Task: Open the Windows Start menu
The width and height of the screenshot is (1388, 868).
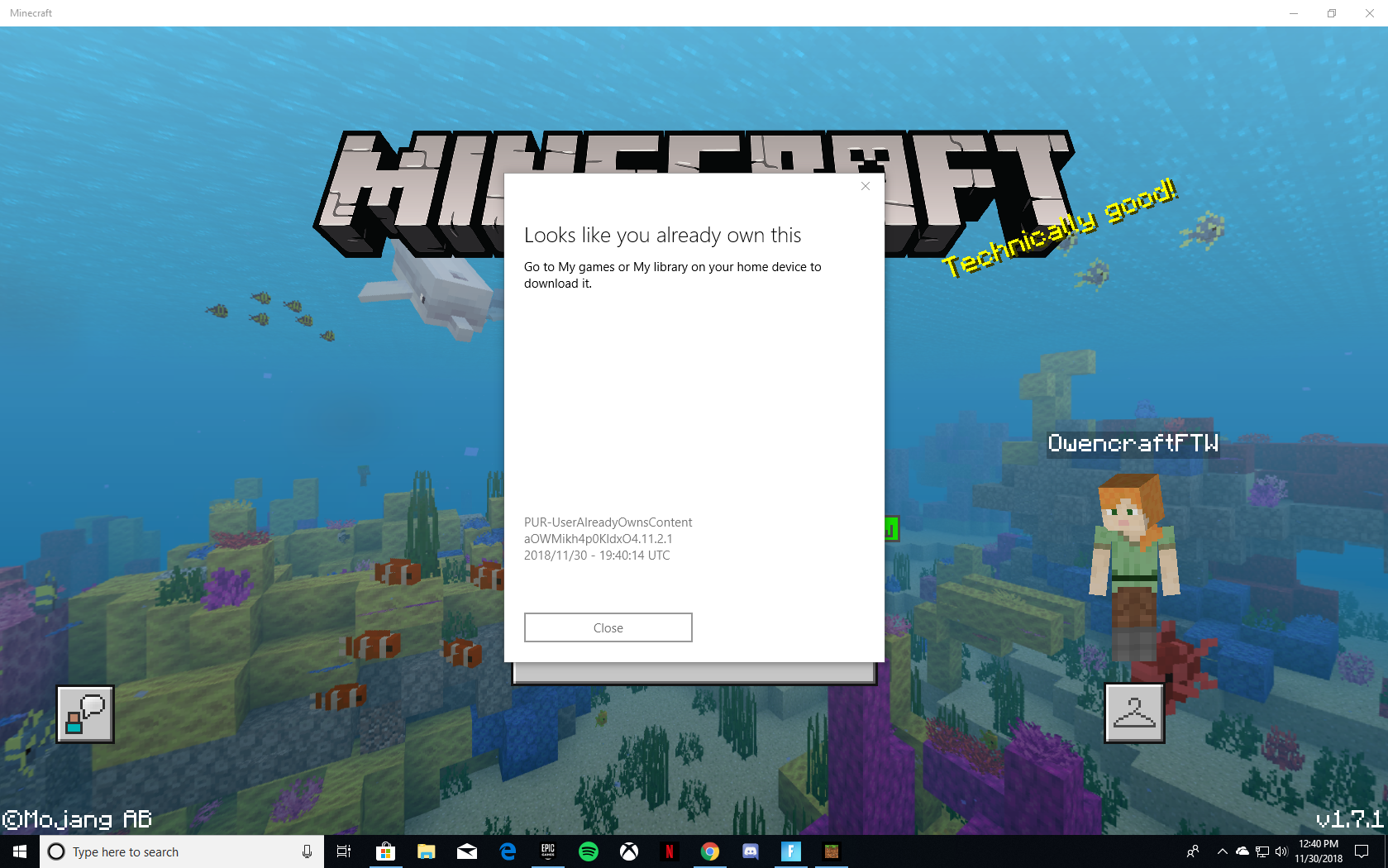Action: (x=20, y=851)
